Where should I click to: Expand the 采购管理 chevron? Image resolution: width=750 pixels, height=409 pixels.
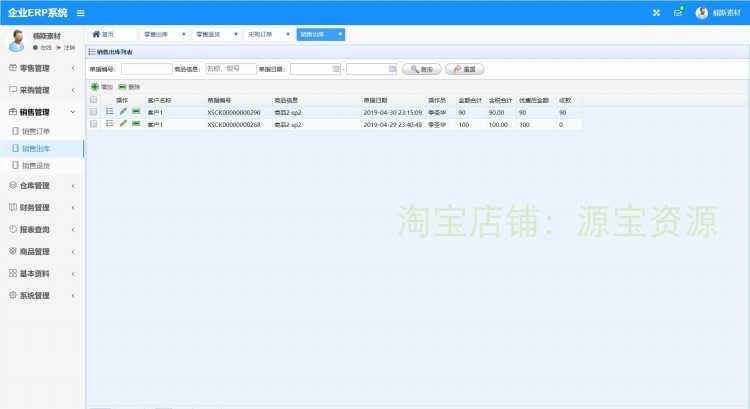(x=73, y=90)
